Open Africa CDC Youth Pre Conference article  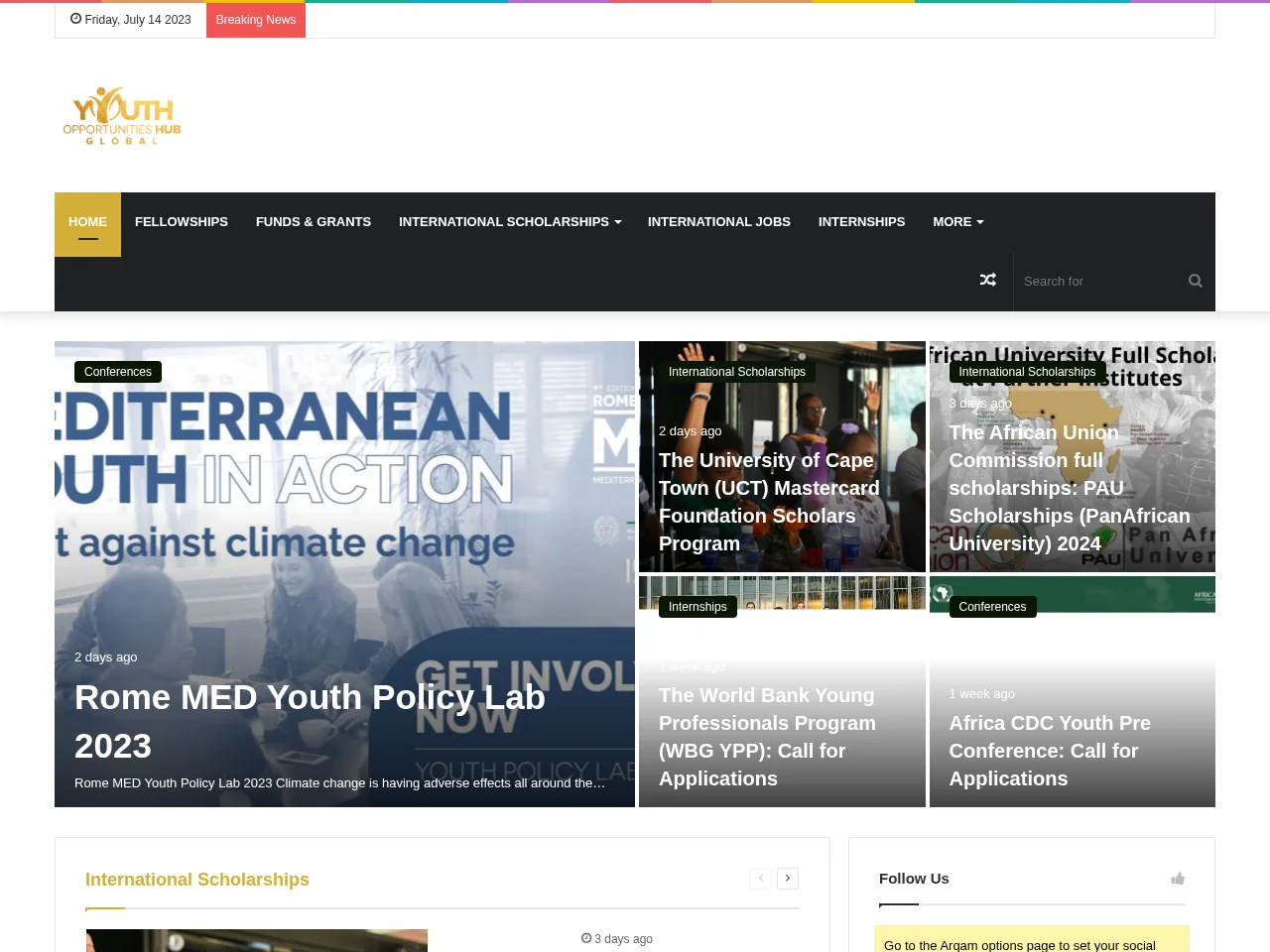(1050, 751)
